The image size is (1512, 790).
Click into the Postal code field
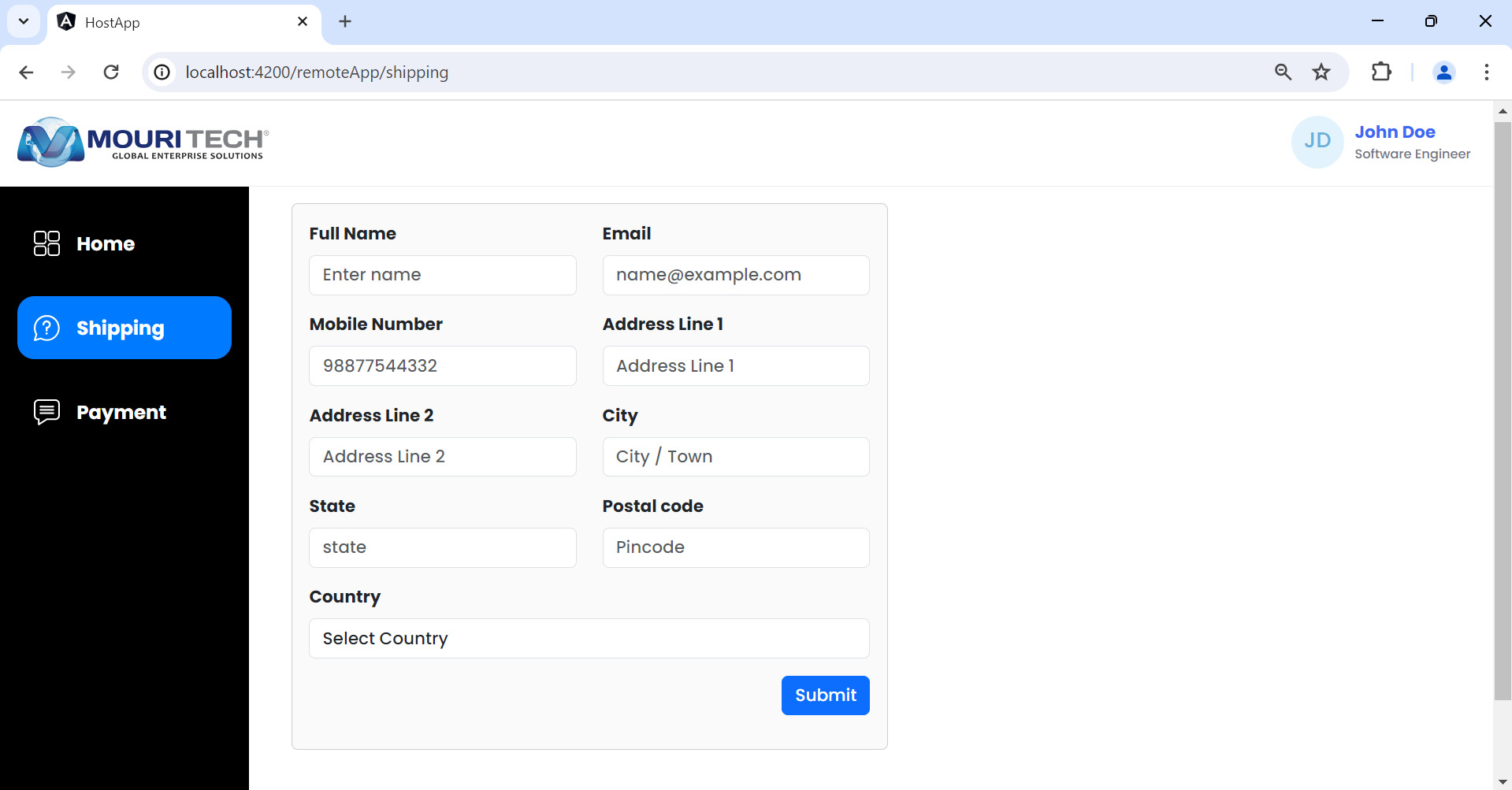(x=735, y=547)
